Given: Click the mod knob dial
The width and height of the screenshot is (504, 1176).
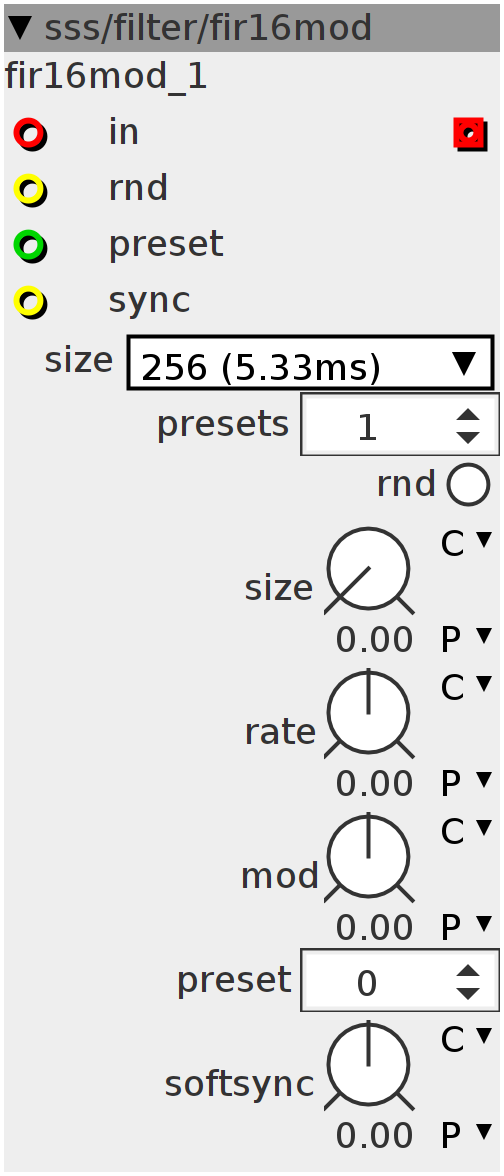Looking at the screenshot, I should tap(368, 858).
